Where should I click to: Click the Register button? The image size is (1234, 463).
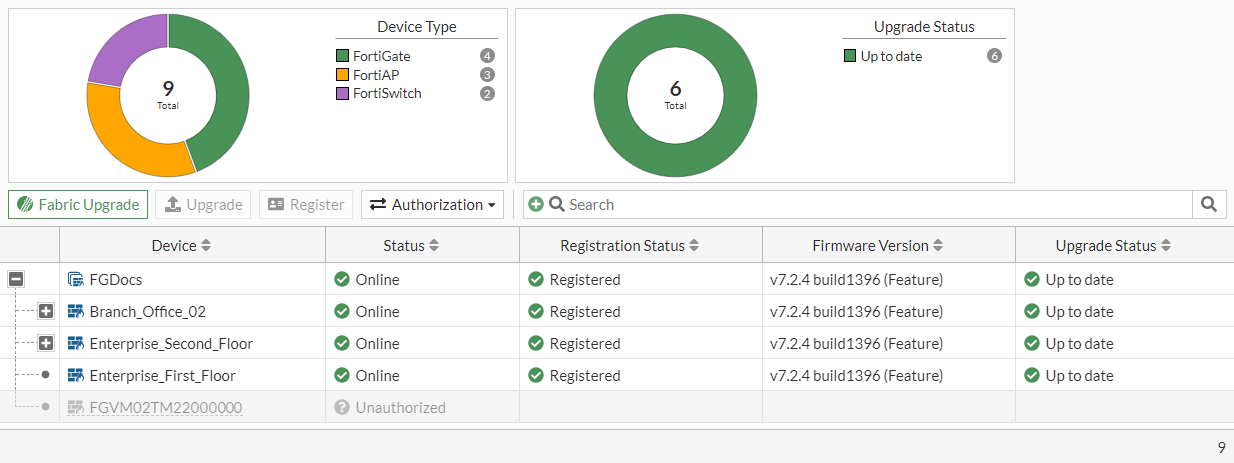tap(306, 205)
